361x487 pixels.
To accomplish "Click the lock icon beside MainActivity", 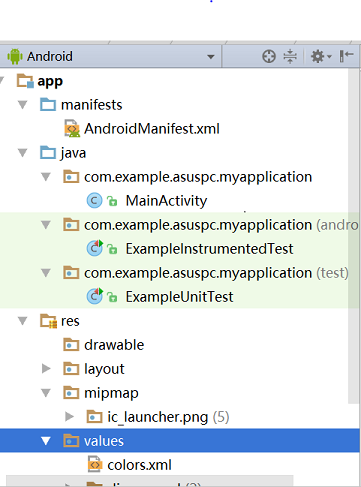I will 112,201.
